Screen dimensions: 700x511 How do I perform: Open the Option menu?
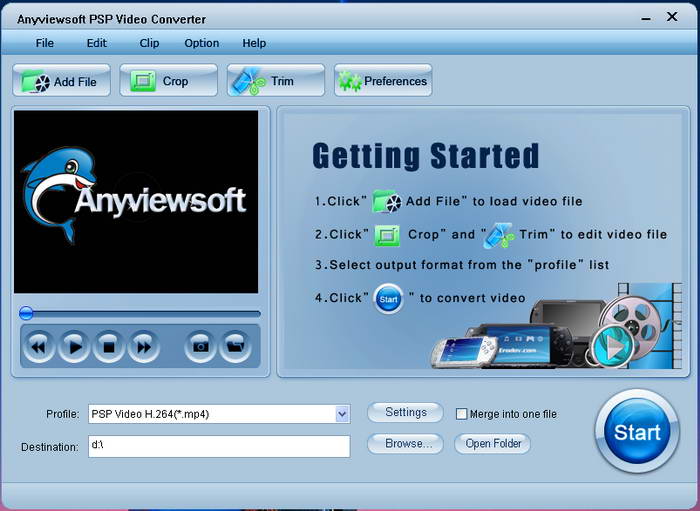[x=202, y=43]
